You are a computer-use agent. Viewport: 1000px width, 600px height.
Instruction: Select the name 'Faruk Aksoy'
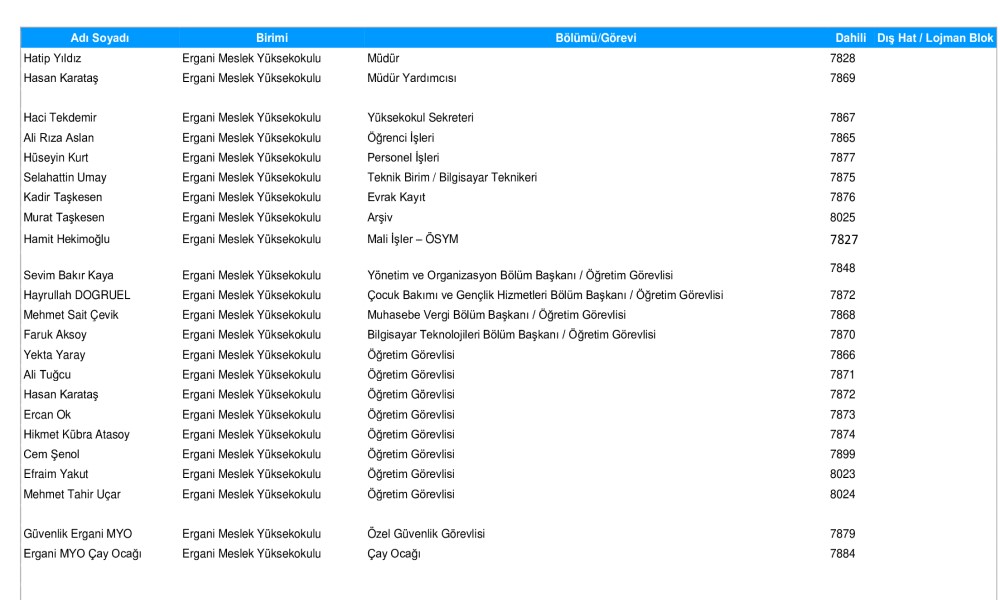tap(55, 335)
